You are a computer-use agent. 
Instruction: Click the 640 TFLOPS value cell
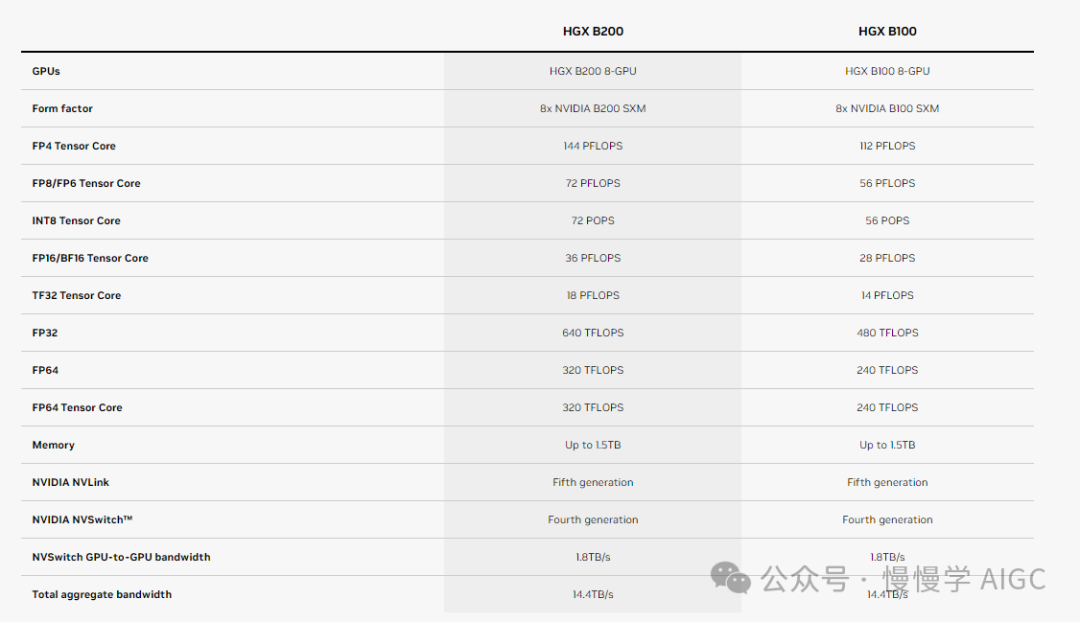click(593, 333)
